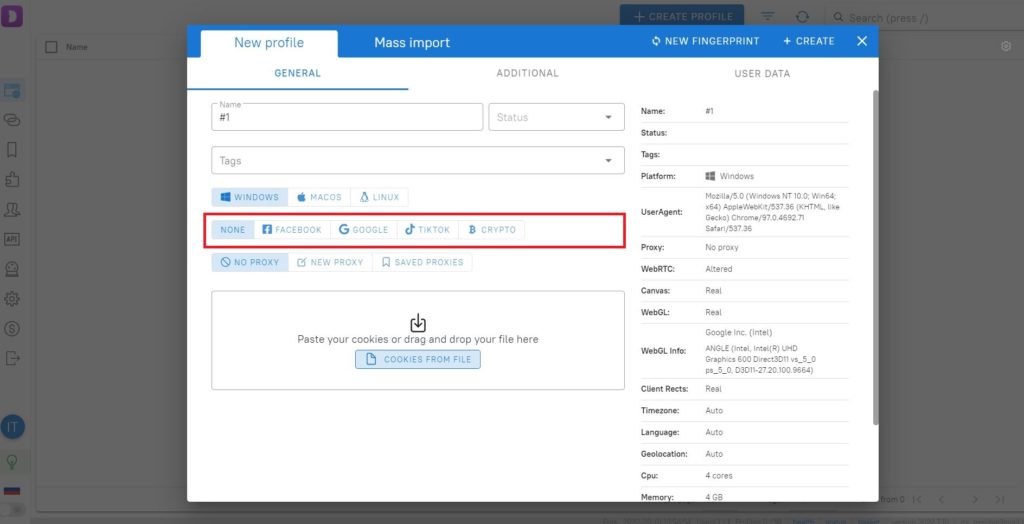The image size is (1024, 524).
Task: Click the IT user avatar
Action: 12,427
